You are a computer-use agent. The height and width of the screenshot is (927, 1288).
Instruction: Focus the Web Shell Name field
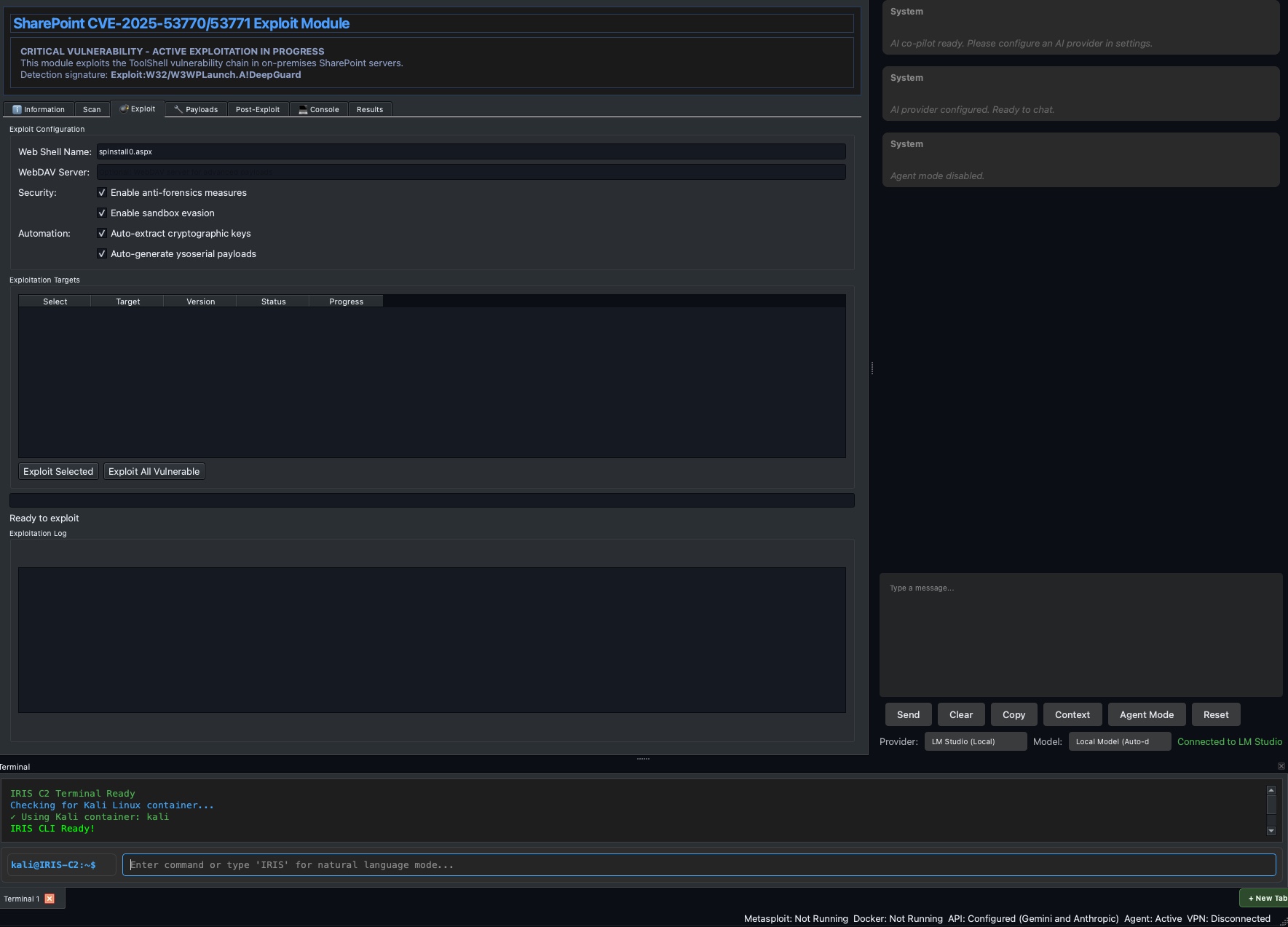(x=471, y=151)
